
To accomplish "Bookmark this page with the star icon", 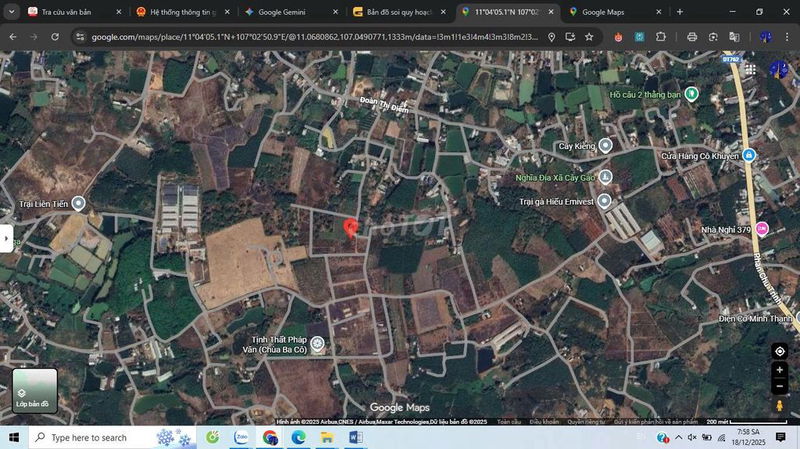I will pos(589,37).
